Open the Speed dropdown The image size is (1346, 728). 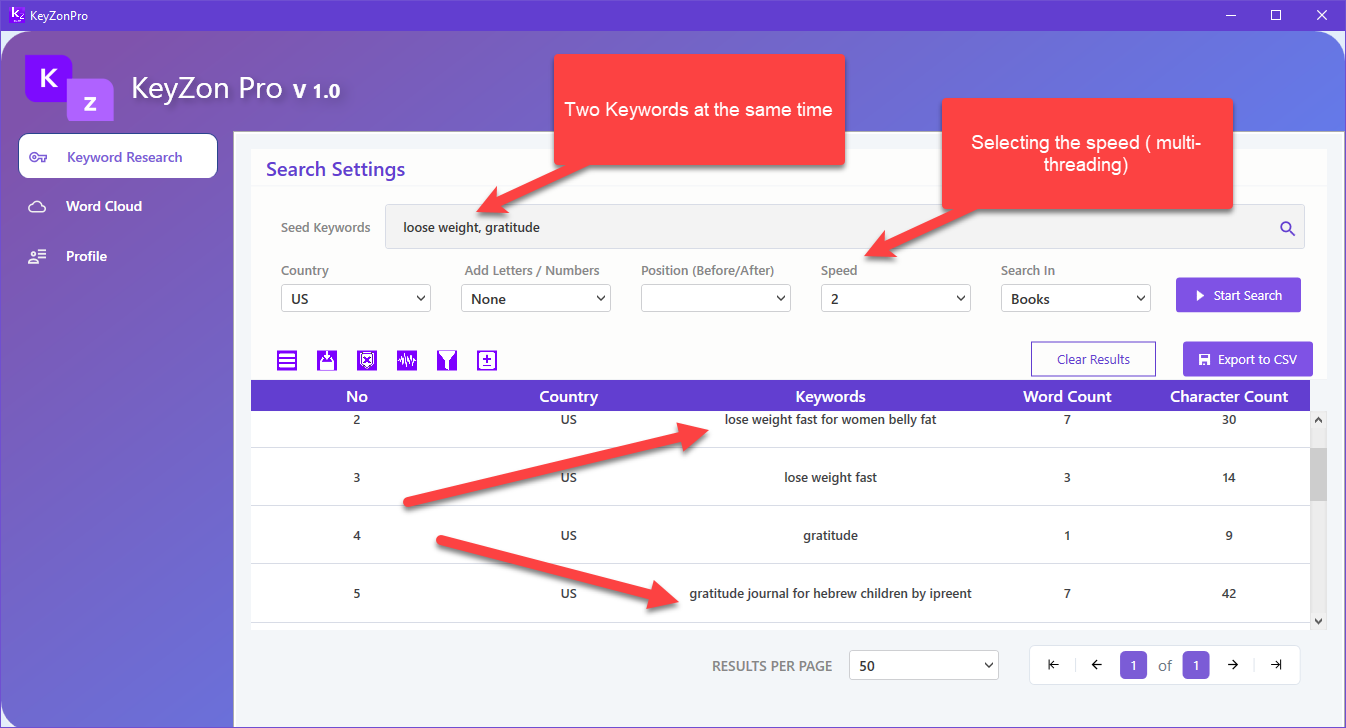[x=895, y=298]
